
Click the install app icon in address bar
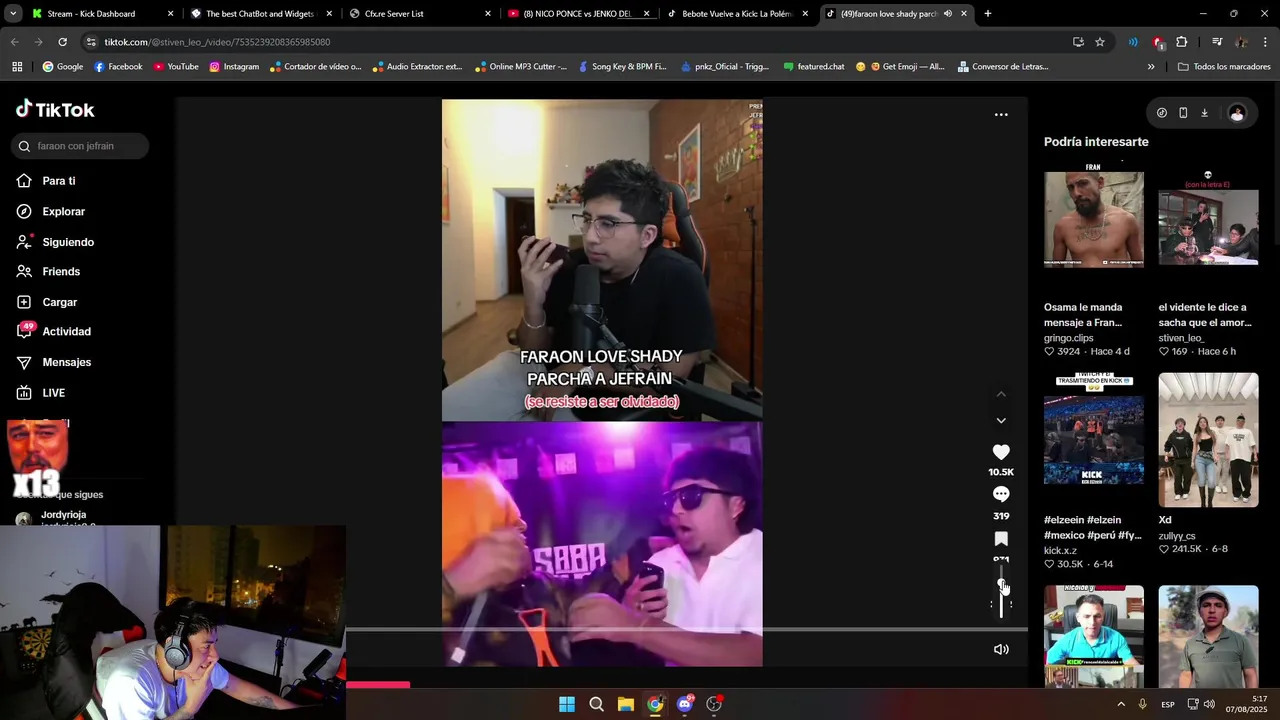click(x=1078, y=42)
